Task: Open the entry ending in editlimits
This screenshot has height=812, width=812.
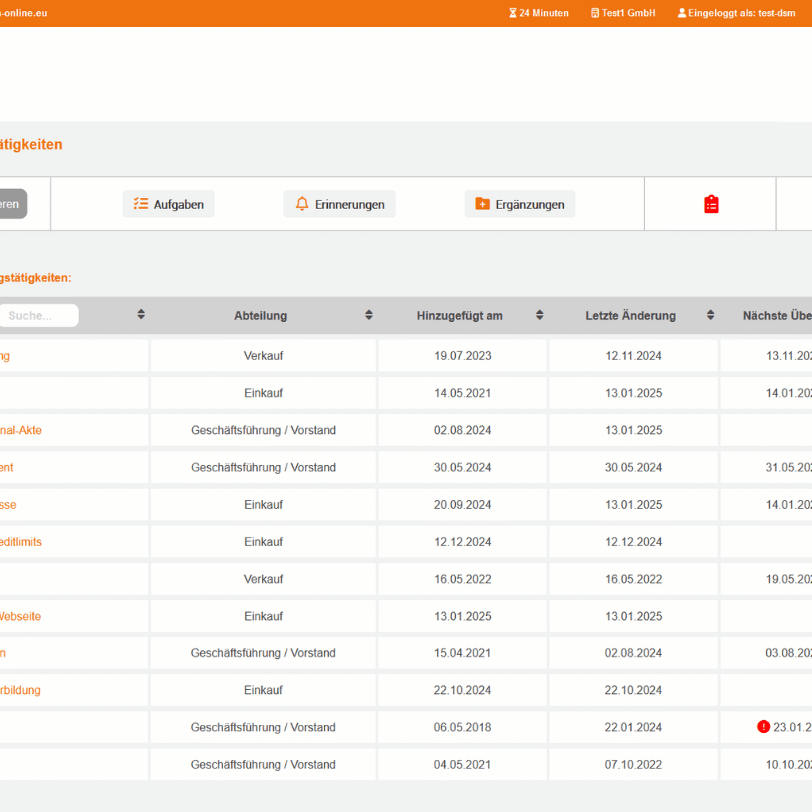Action: coord(20,542)
